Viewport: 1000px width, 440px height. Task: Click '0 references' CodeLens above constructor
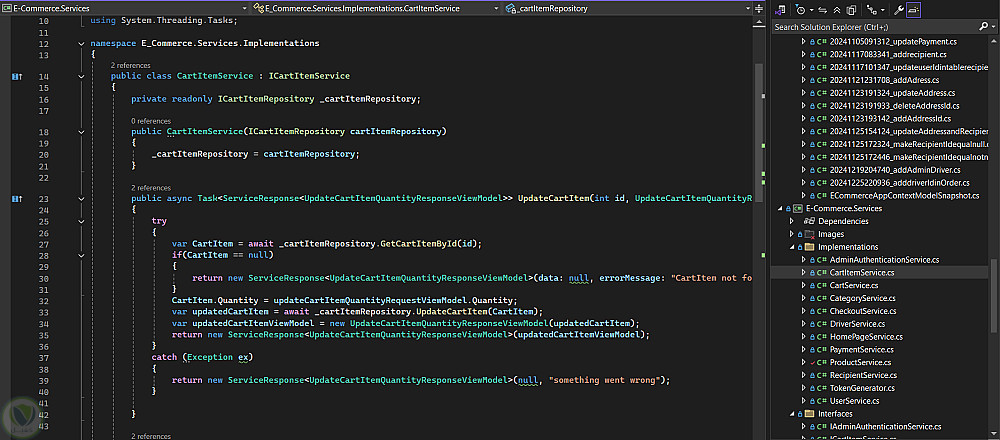(x=151, y=121)
